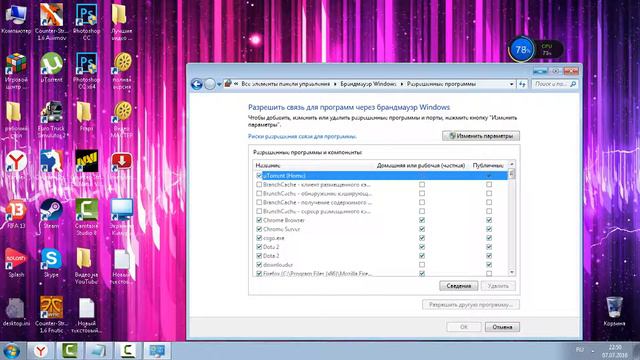
Task: Click the list scrollbar down arrow
Action: tap(512, 272)
